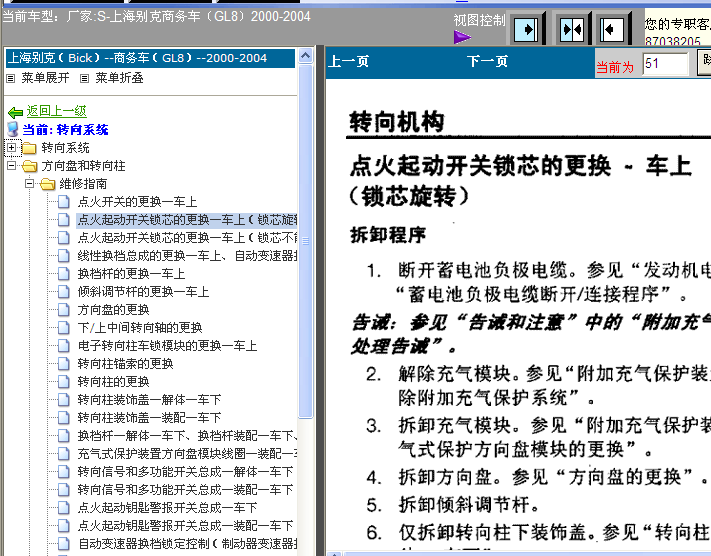711x556 pixels.
Task: Click left panel scrollbar up arrow
Action: click(x=306, y=56)
